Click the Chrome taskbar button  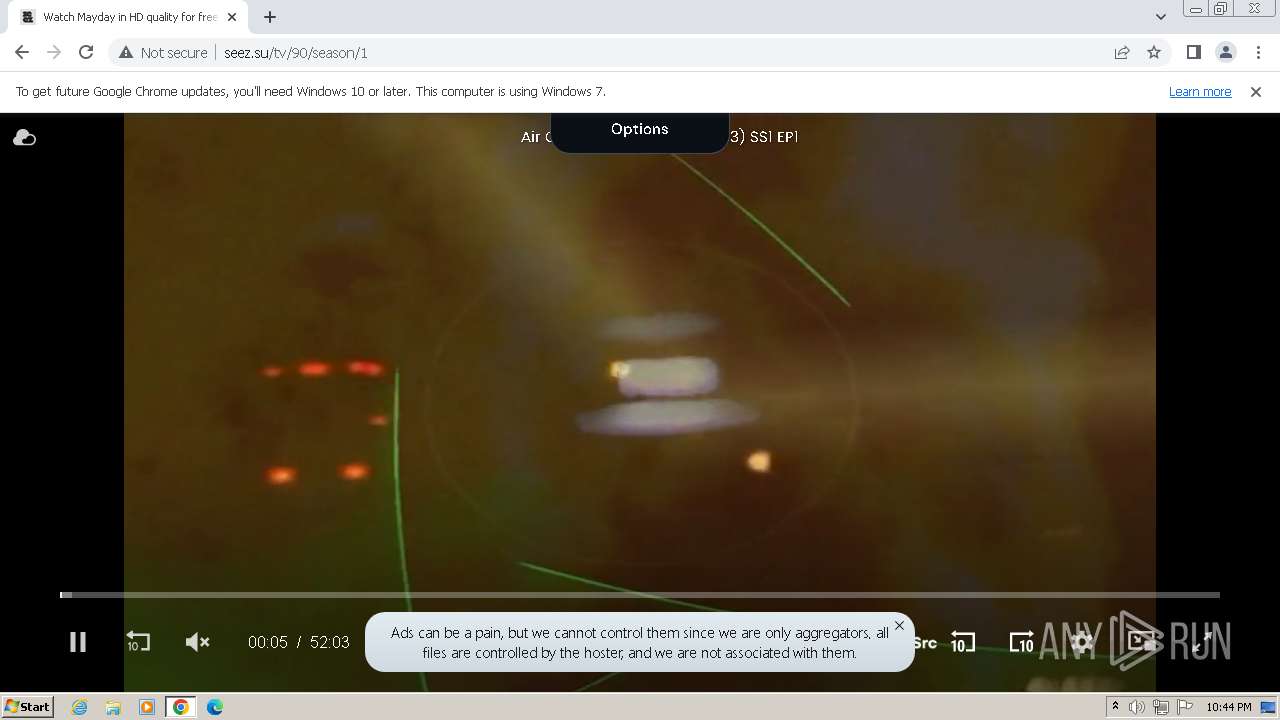pyautogui.click(x=181, y=707)
